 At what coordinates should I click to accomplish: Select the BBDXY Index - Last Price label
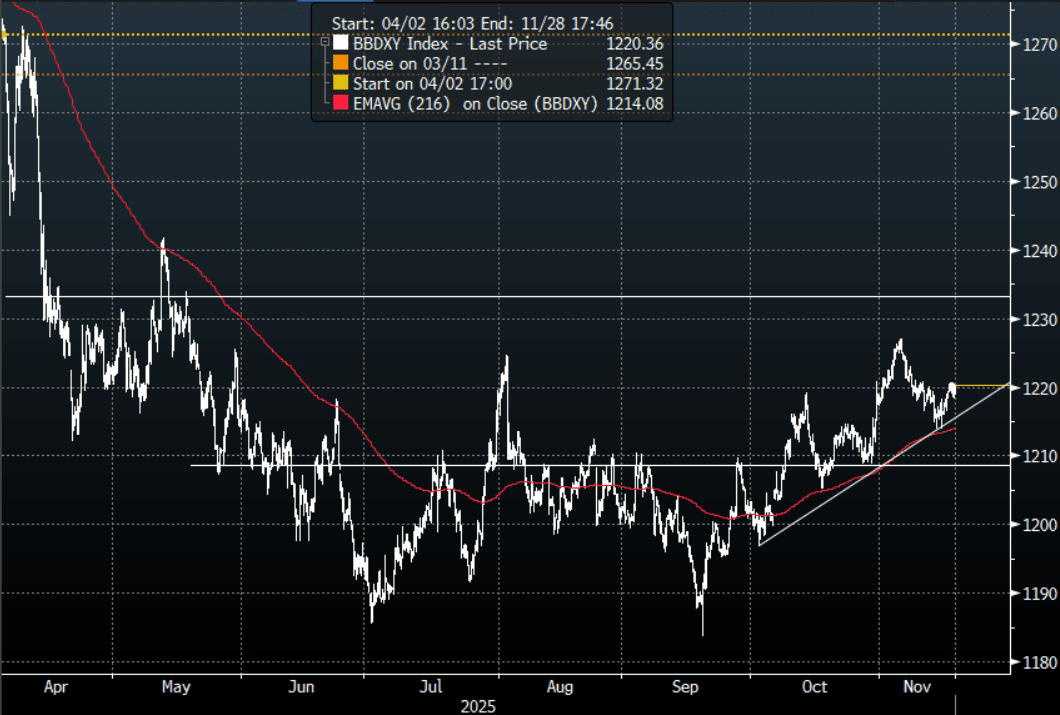(x=450, y=44)
